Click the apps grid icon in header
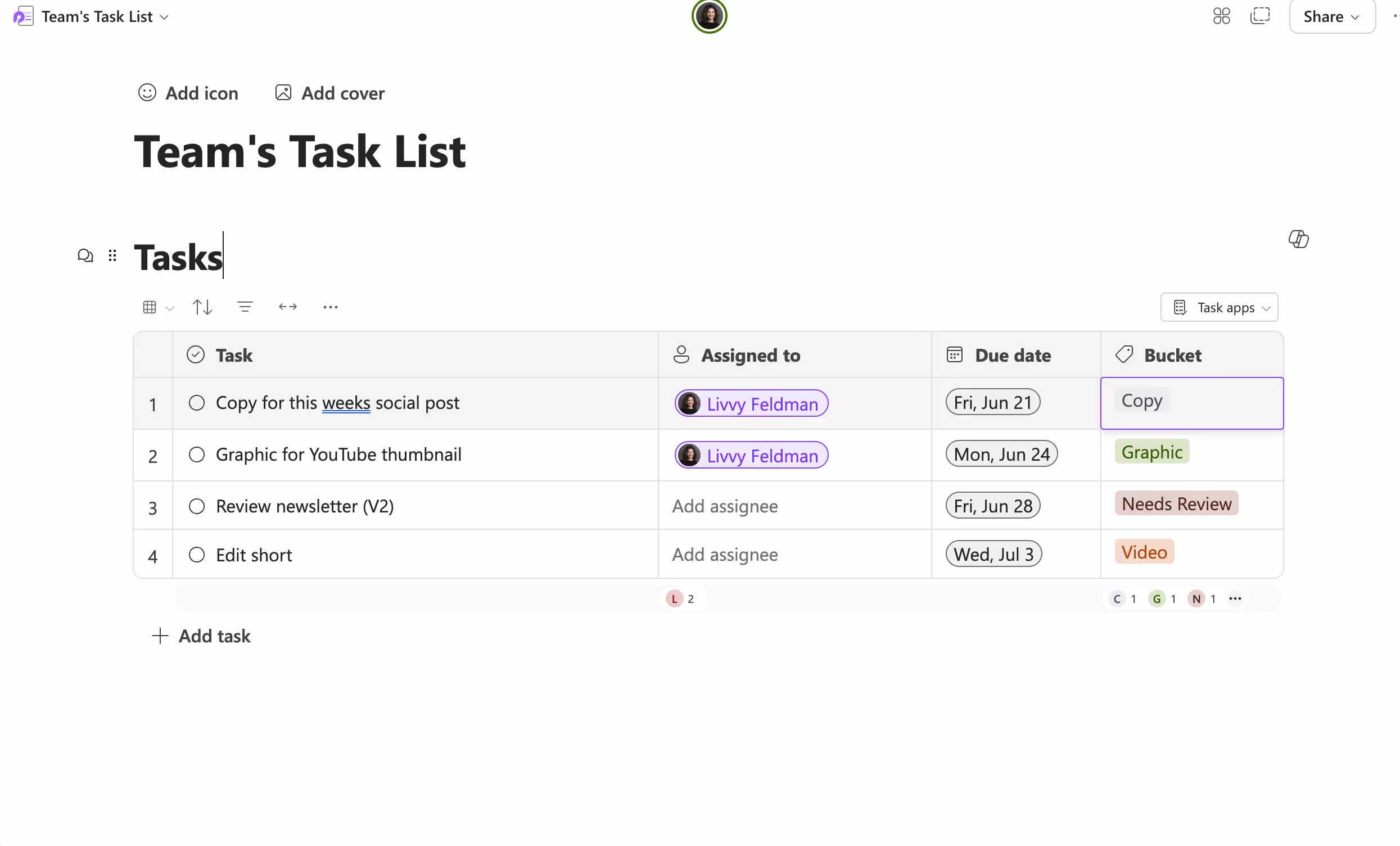Image resolution: width=1400 pixels, height=846 pixels. pos(1221,16)
